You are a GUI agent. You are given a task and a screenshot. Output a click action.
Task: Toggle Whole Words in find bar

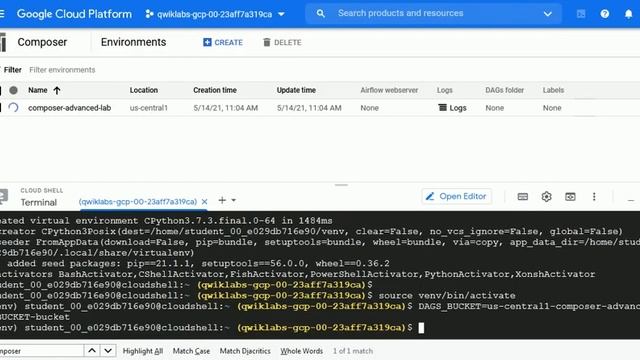301,351
